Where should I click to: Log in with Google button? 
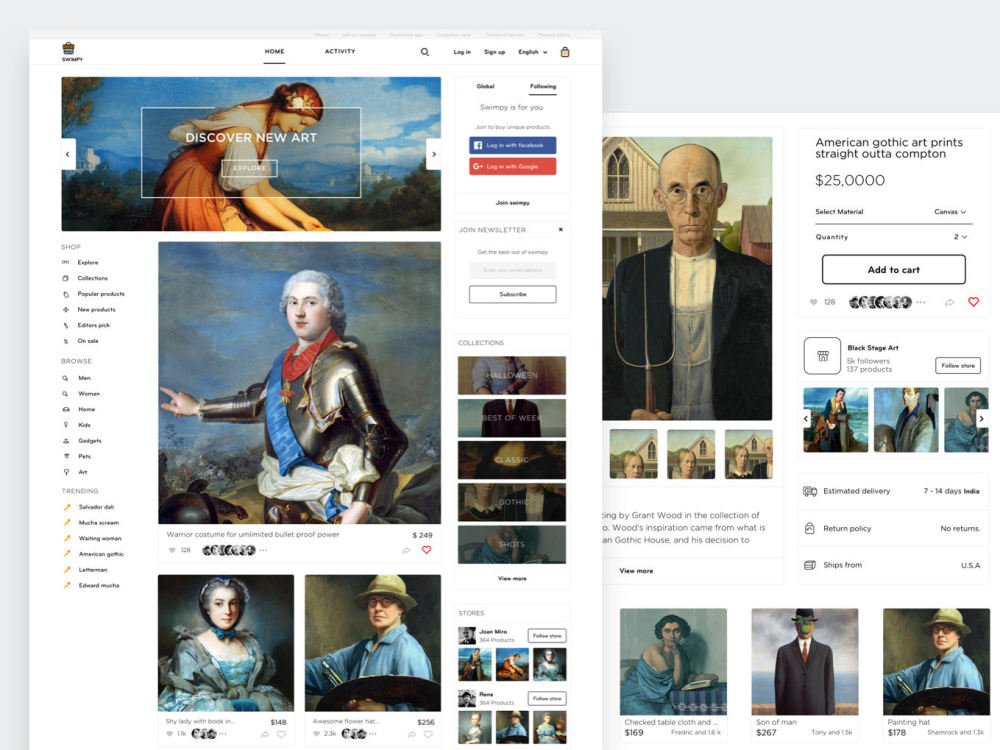click(x=513, y=166)
